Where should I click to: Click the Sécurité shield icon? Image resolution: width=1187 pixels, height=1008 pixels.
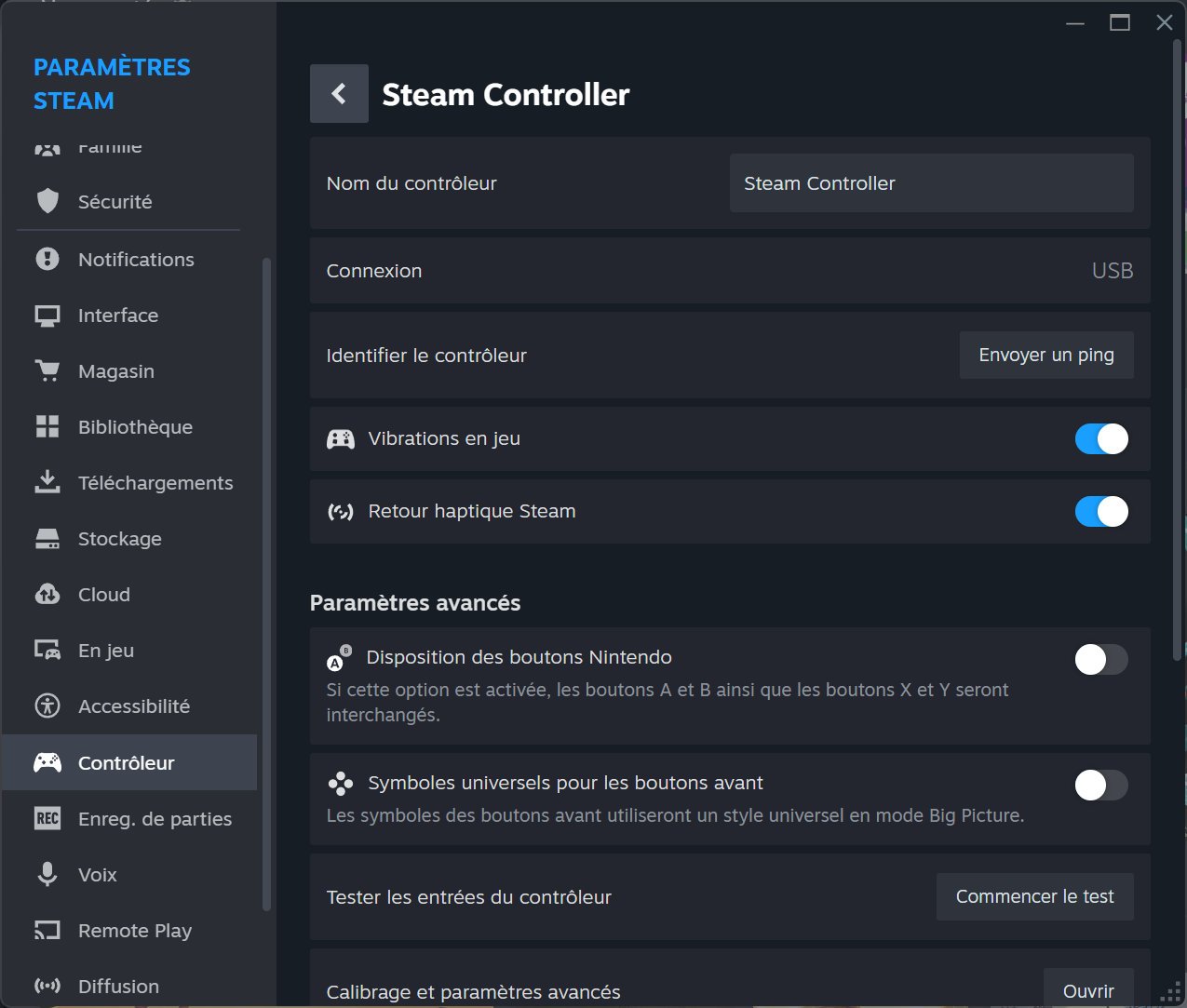[x=47, y=201]
